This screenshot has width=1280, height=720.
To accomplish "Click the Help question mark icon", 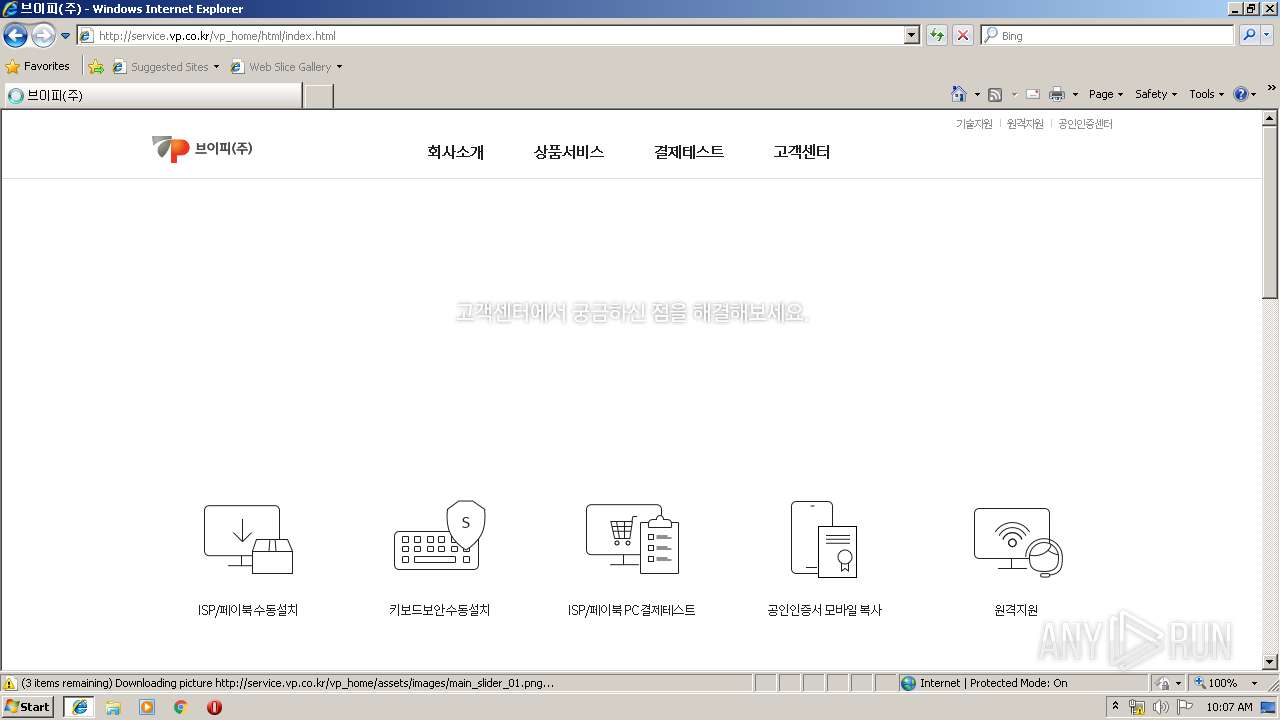I will click(1241, 94).
